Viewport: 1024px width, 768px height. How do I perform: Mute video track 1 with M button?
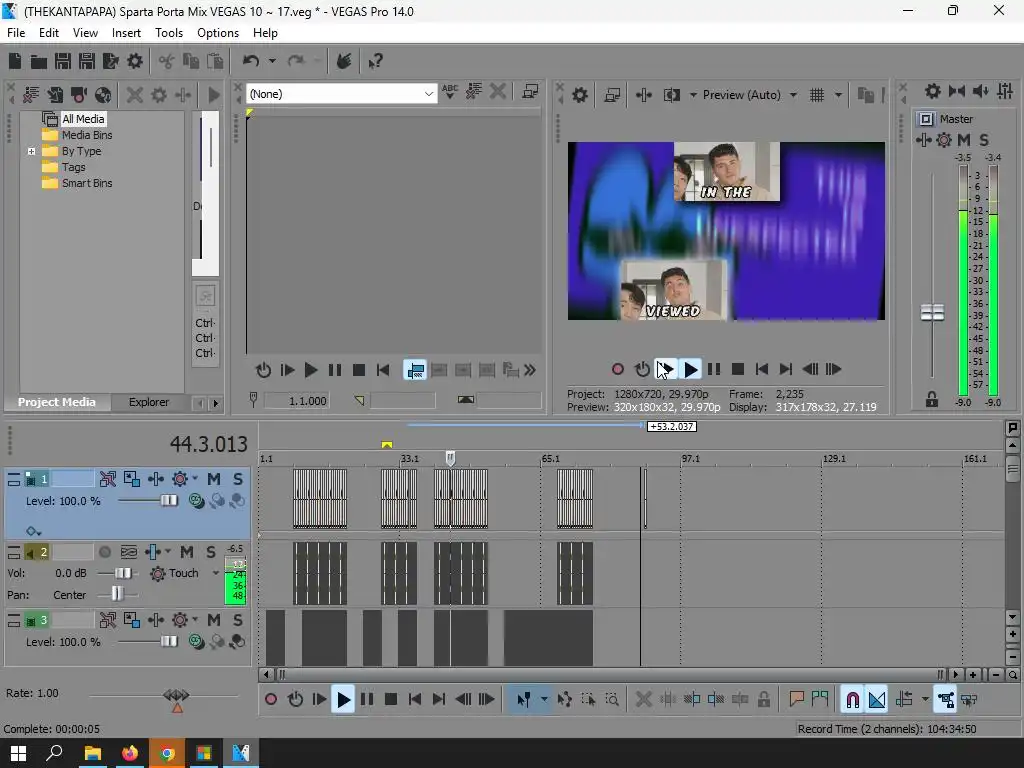[214, 479]
